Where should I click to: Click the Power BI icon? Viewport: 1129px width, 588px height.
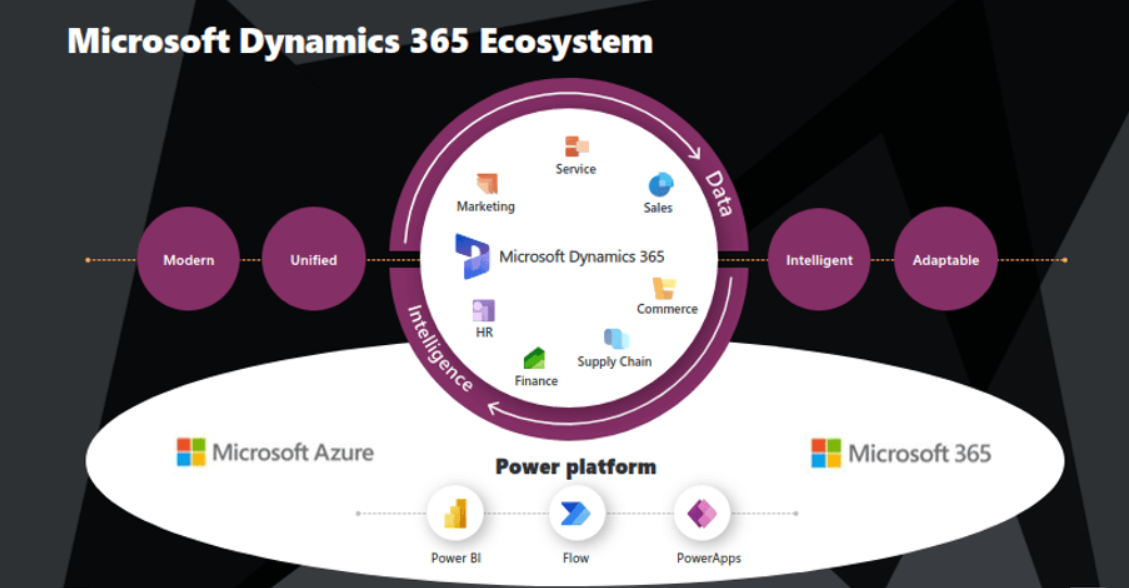point(456,513)
